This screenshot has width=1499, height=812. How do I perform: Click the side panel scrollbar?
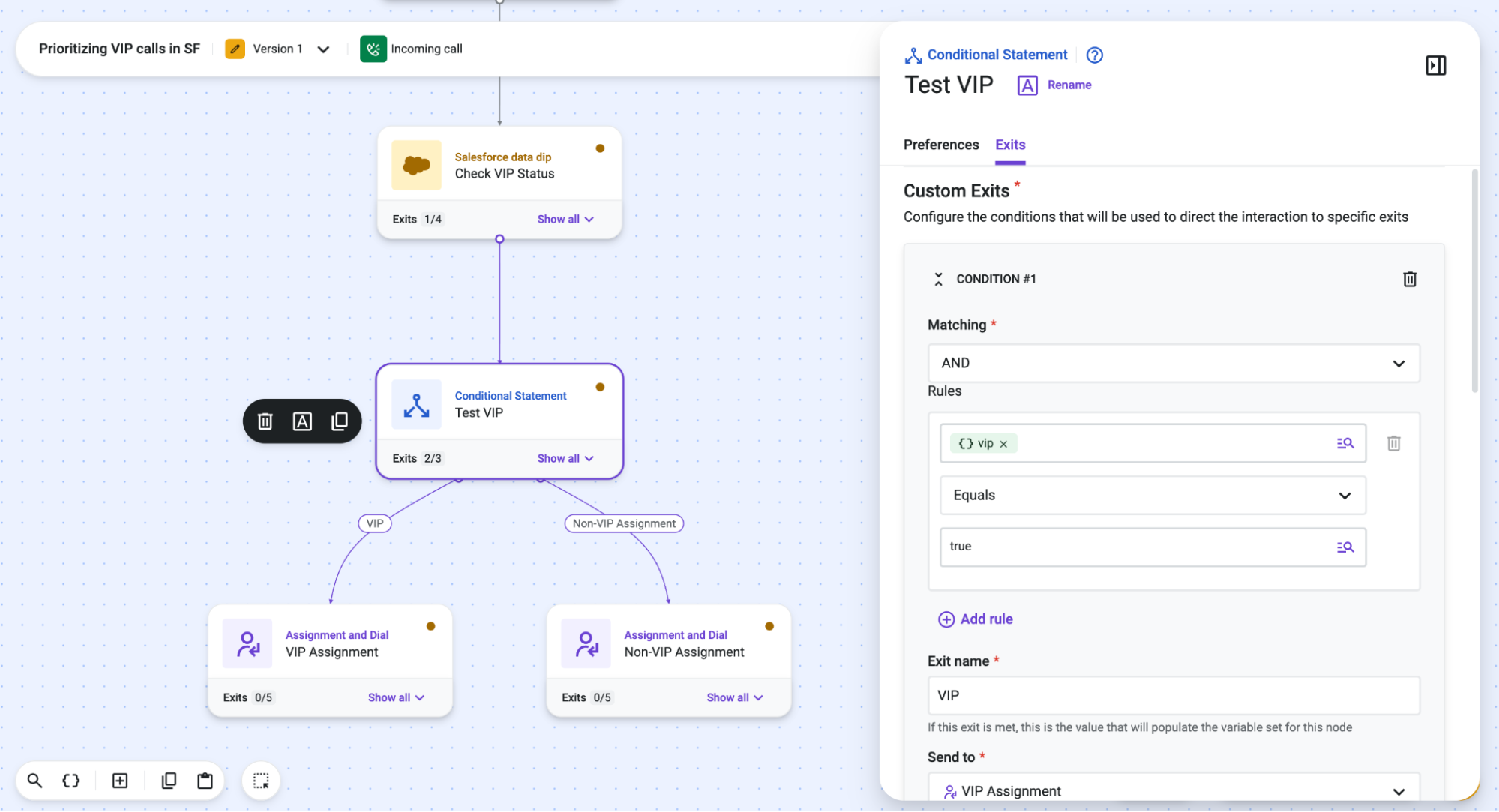[1474, 281]
